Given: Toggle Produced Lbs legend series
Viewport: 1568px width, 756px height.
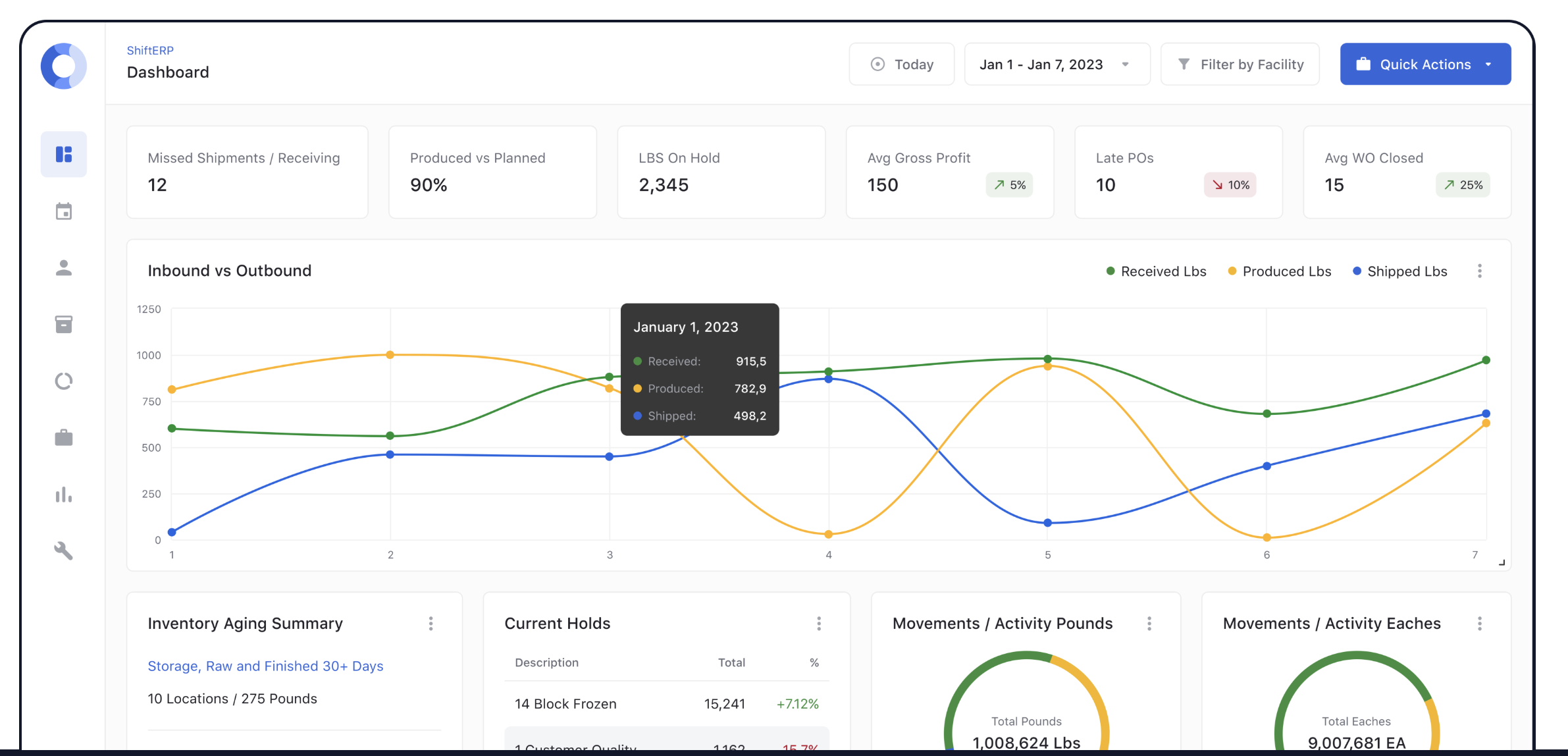Looking at the screenshot, I should pyautogui.click(x=1279, y=271).
